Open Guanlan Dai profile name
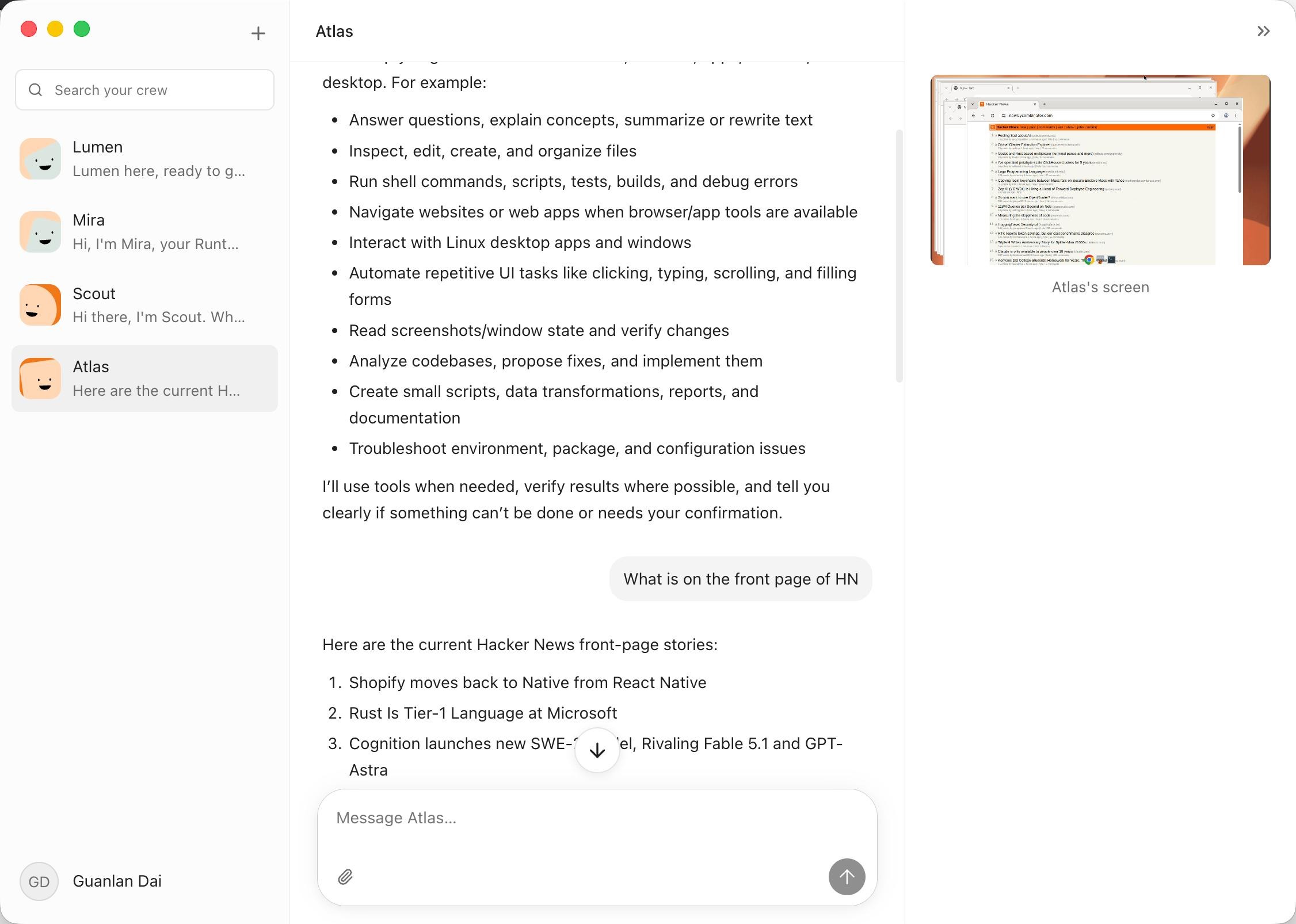 pos(117,881)
